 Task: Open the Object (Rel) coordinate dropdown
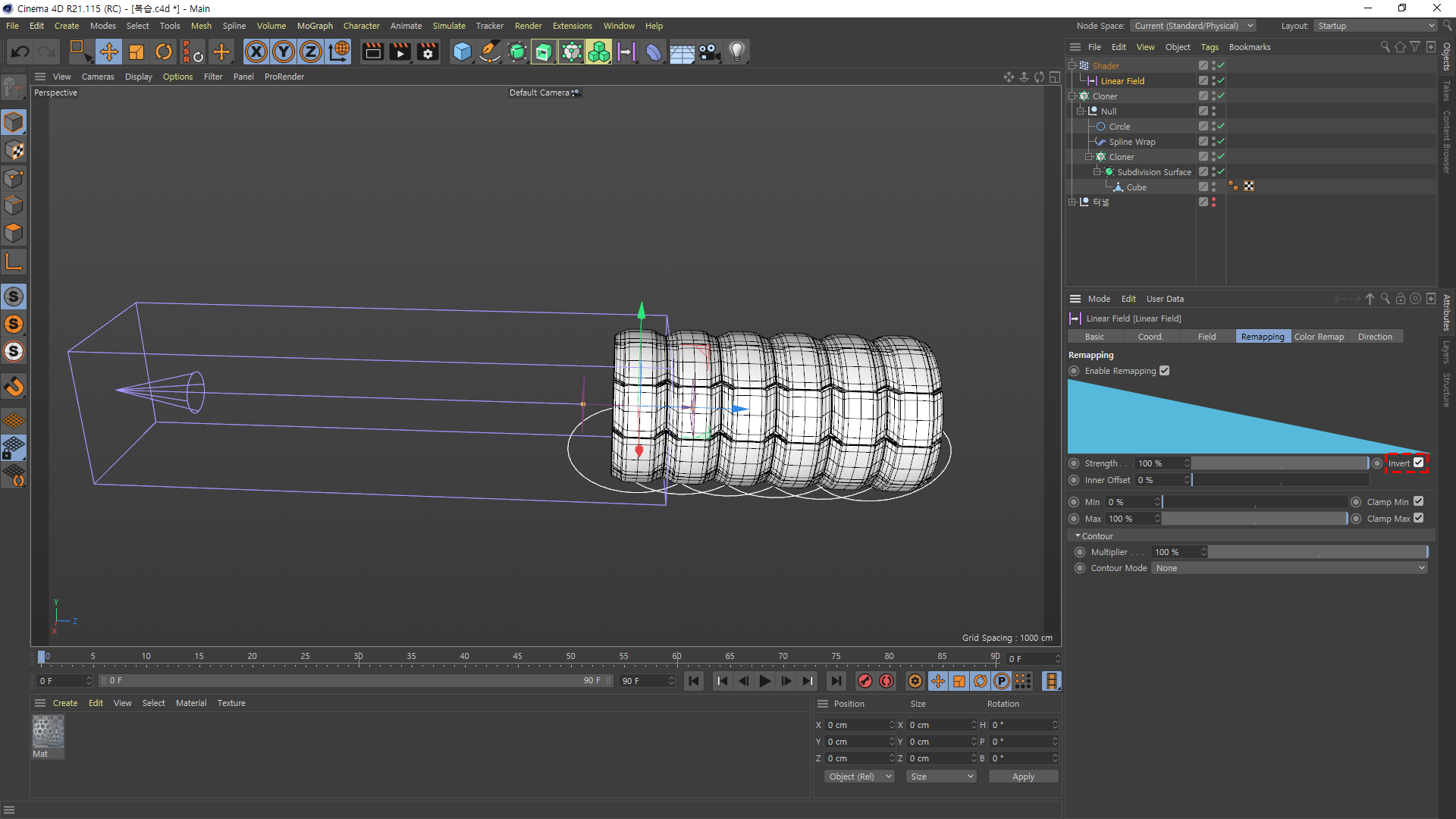[859, 777]
